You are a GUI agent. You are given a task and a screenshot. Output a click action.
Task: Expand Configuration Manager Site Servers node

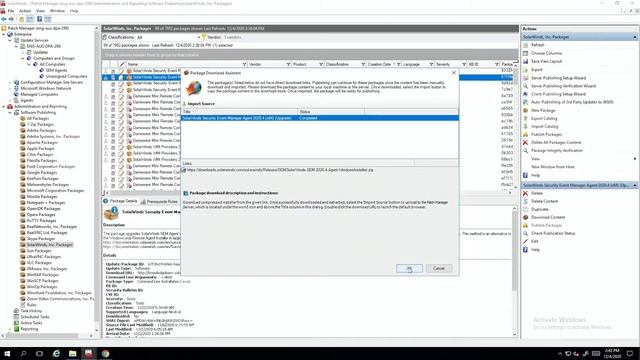pyautogui.click(x=10, y=82)
